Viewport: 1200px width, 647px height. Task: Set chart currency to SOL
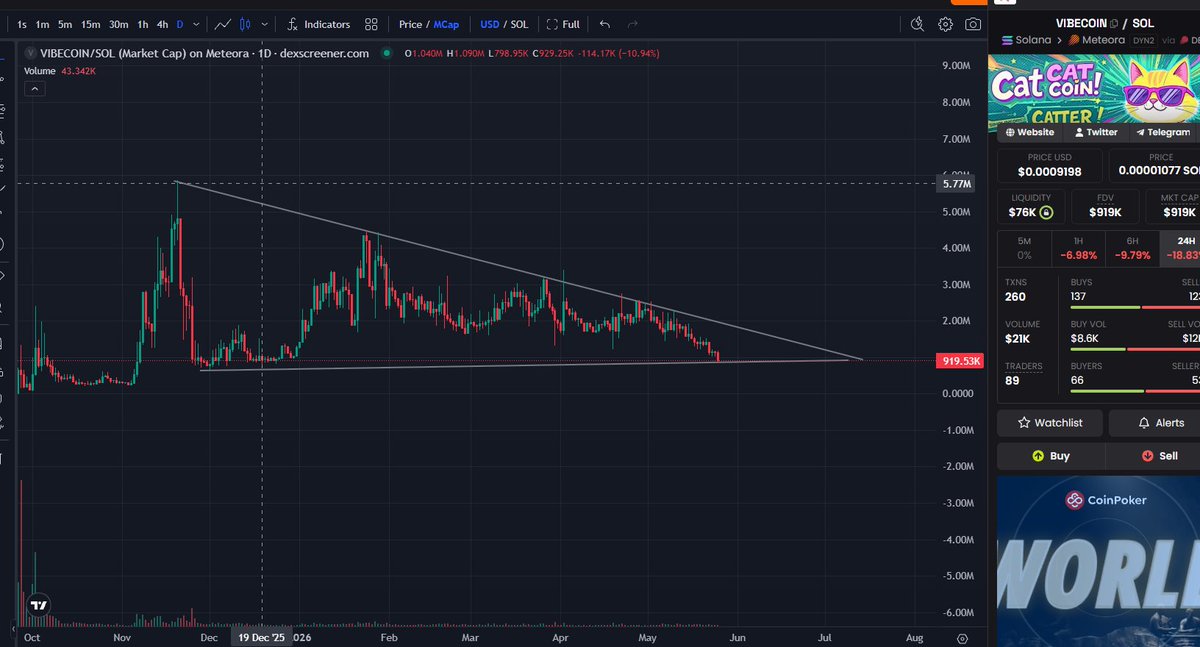(x=519, y=24)
